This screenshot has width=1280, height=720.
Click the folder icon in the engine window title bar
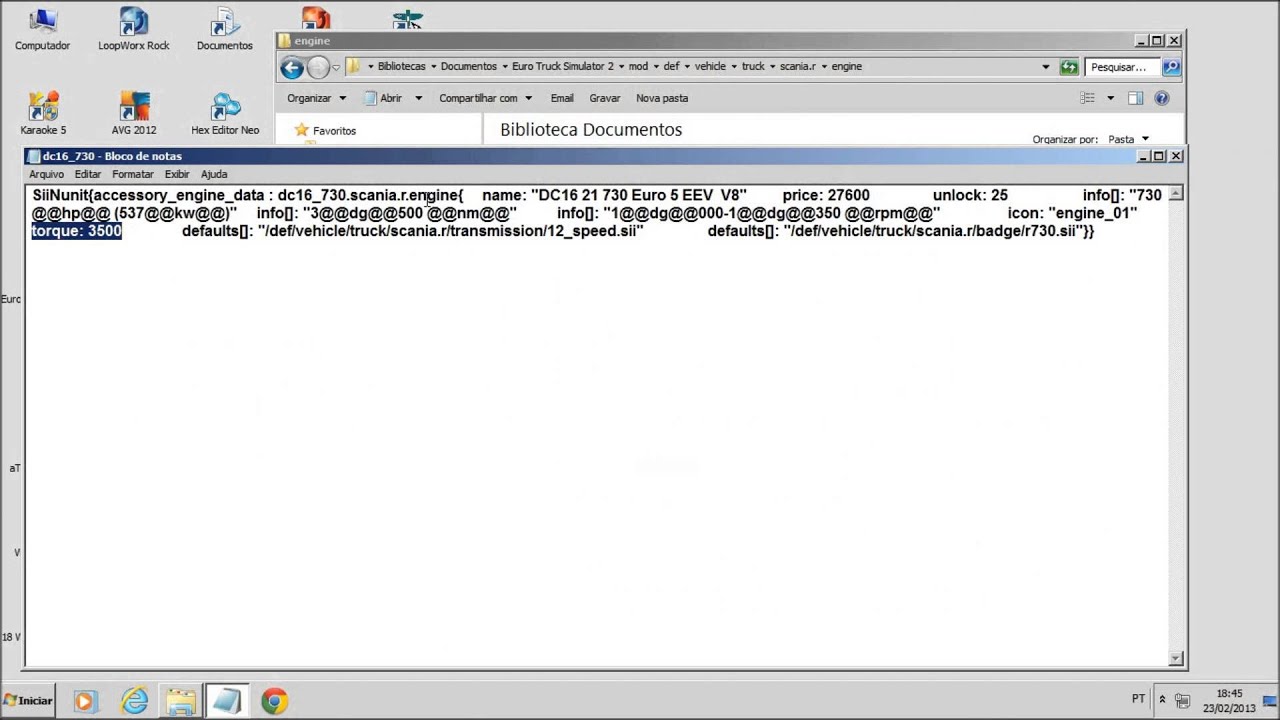click(285, 41)
